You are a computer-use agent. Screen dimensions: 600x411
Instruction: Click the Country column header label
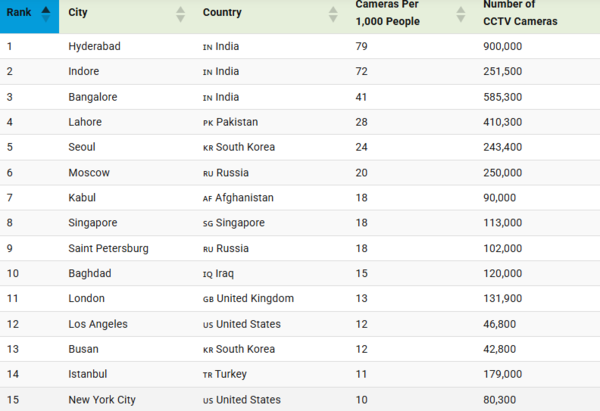[222, 14]
